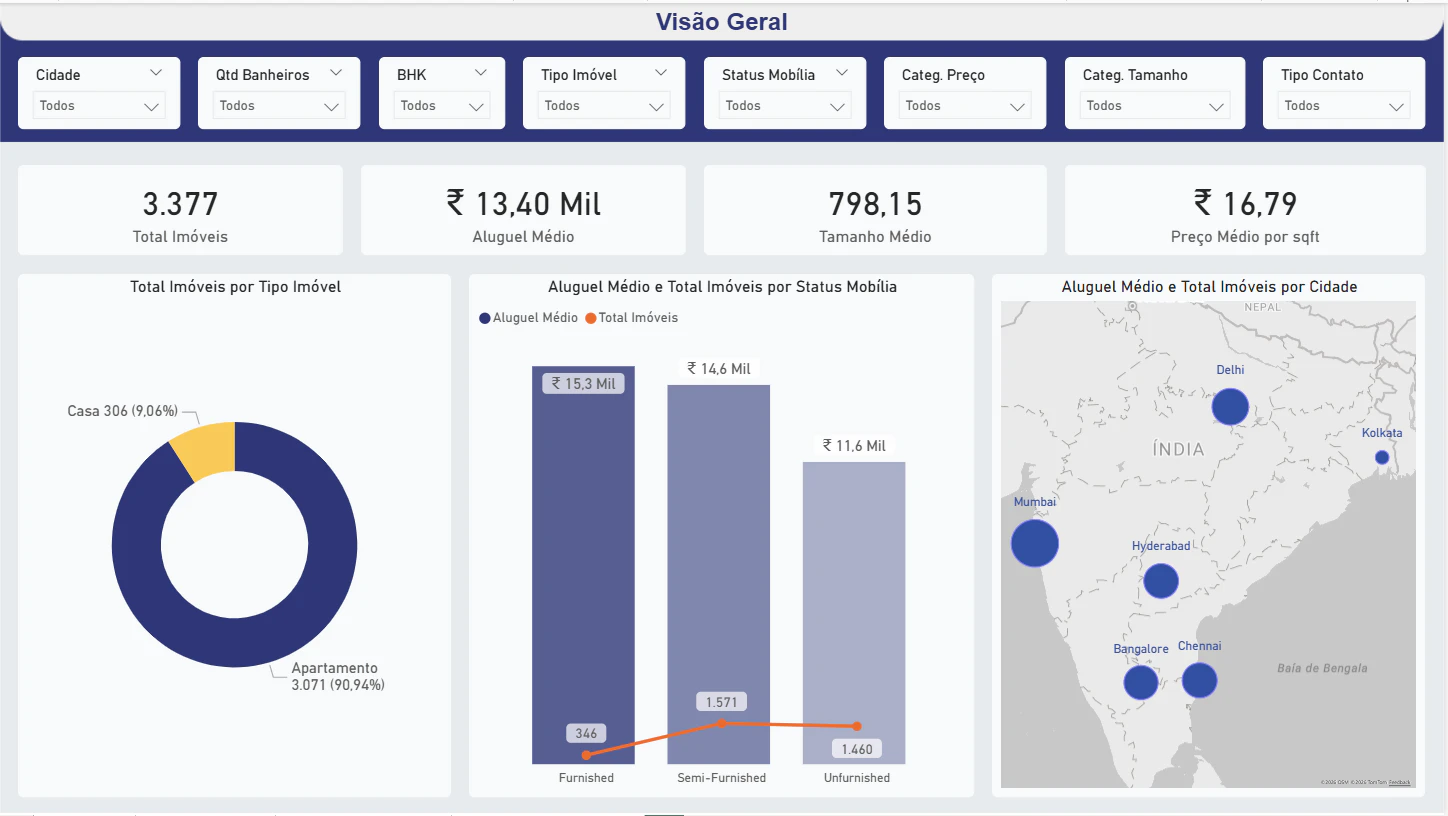Click the 'Casa 306 (9,06%)' data label
The image size is (1448, 816).
pos(122,411)
